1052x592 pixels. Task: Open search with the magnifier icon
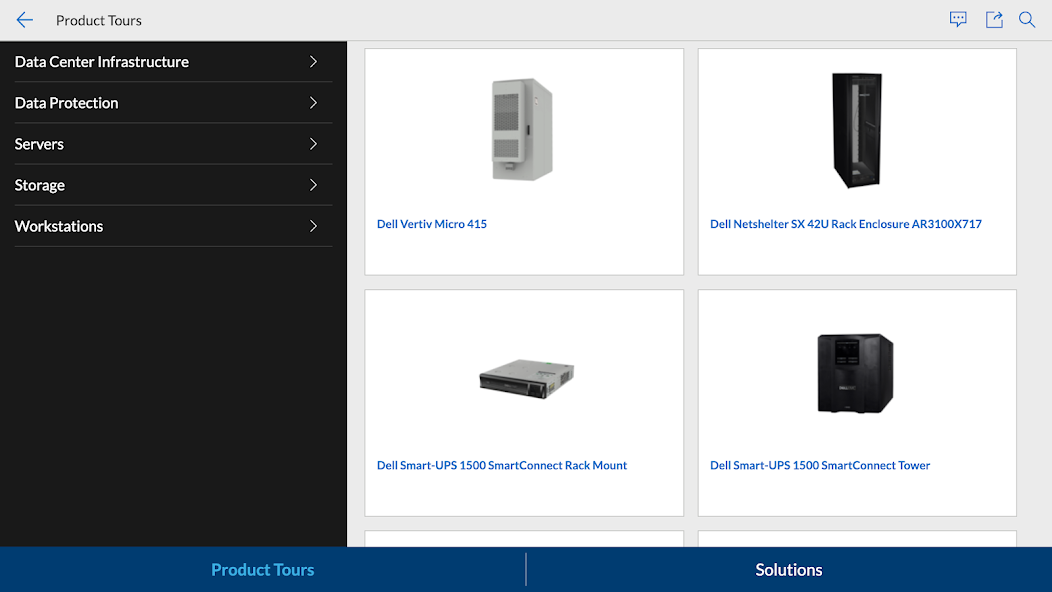click(x=1027, y=19)
